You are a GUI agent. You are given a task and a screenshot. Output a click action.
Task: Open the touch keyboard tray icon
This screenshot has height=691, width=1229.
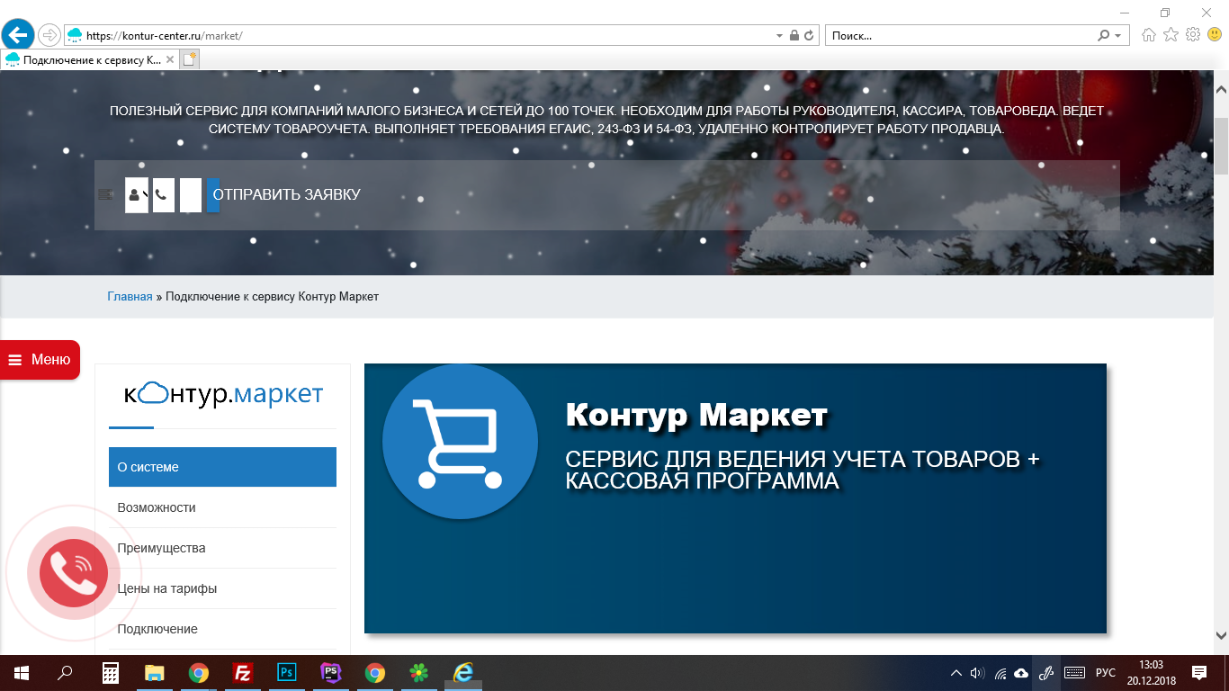point(1074,673)
